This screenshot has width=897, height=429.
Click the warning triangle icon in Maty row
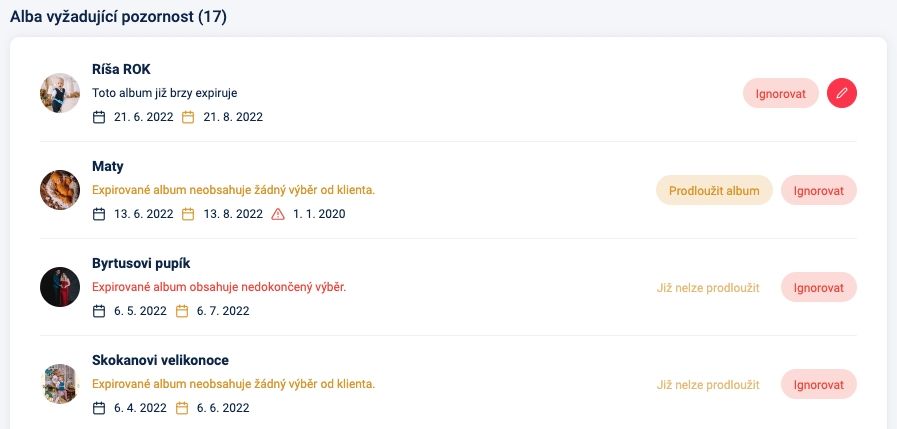(279, 214)
